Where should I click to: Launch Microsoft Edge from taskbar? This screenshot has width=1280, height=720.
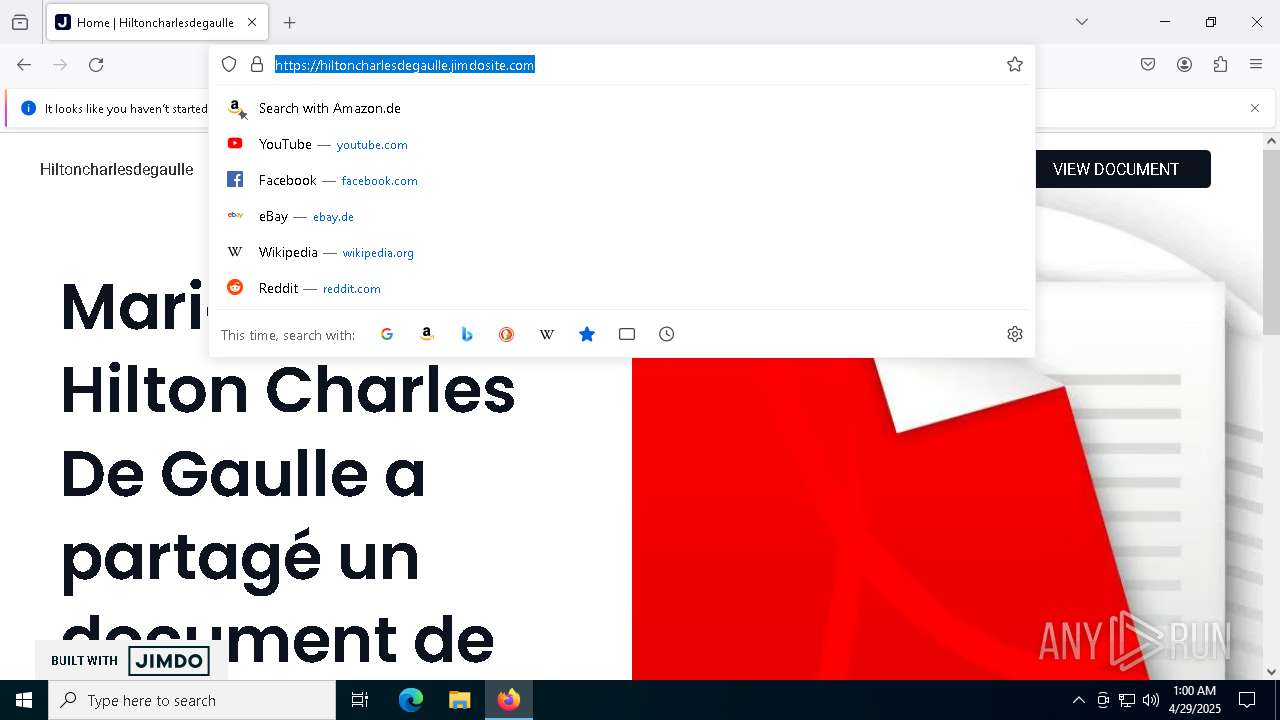411,700
